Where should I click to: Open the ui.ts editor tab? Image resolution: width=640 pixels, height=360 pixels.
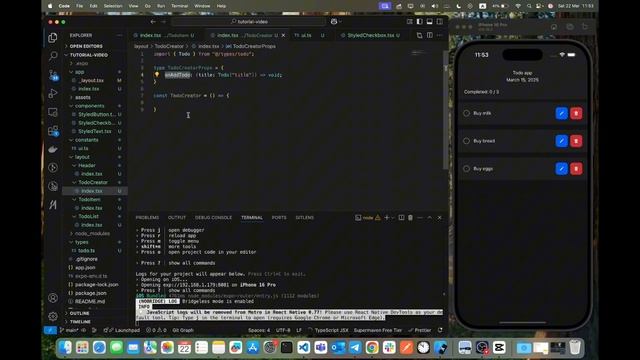coord(309,36)
